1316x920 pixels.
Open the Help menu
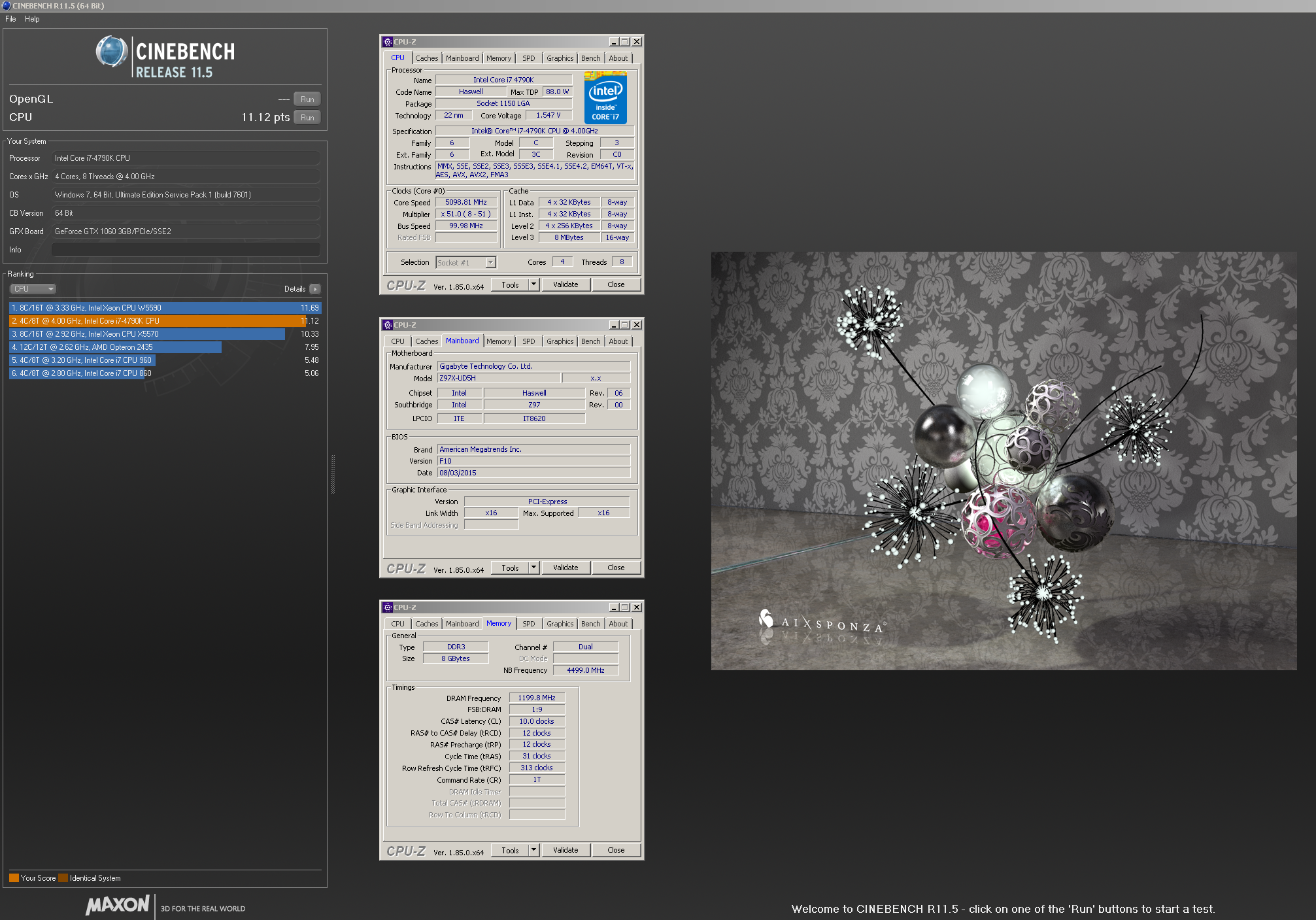[x=32, y=19]
